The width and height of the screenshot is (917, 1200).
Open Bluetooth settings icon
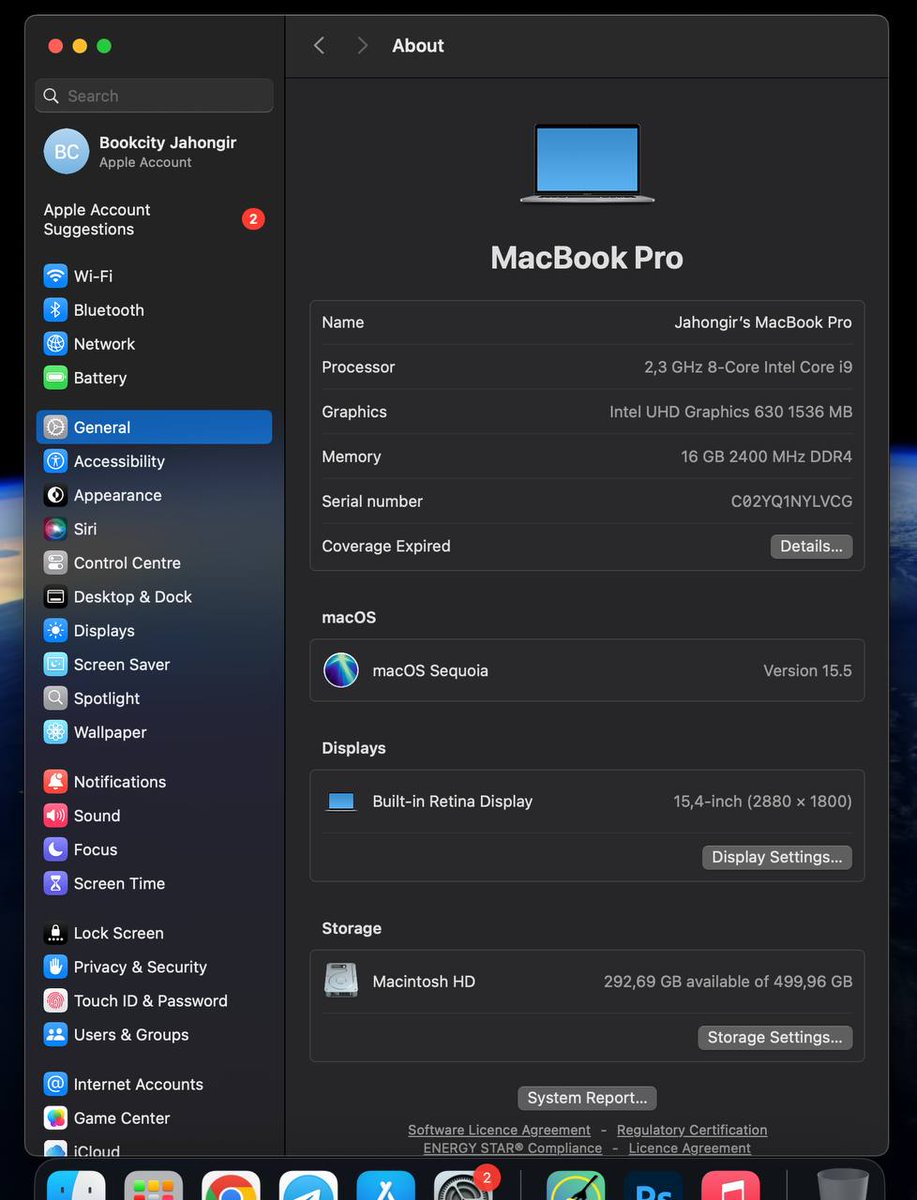tap(56, 310)
